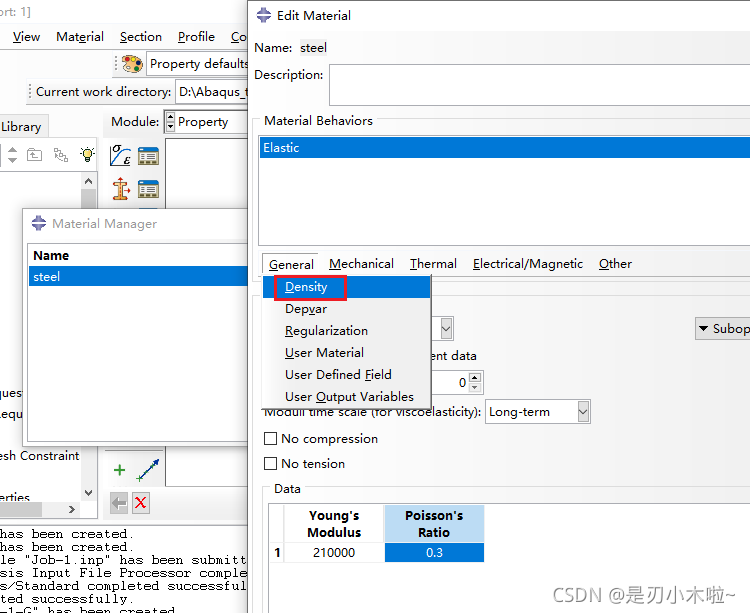
Task: Increase number of field variables spinner
Action: tap(474, 377)
